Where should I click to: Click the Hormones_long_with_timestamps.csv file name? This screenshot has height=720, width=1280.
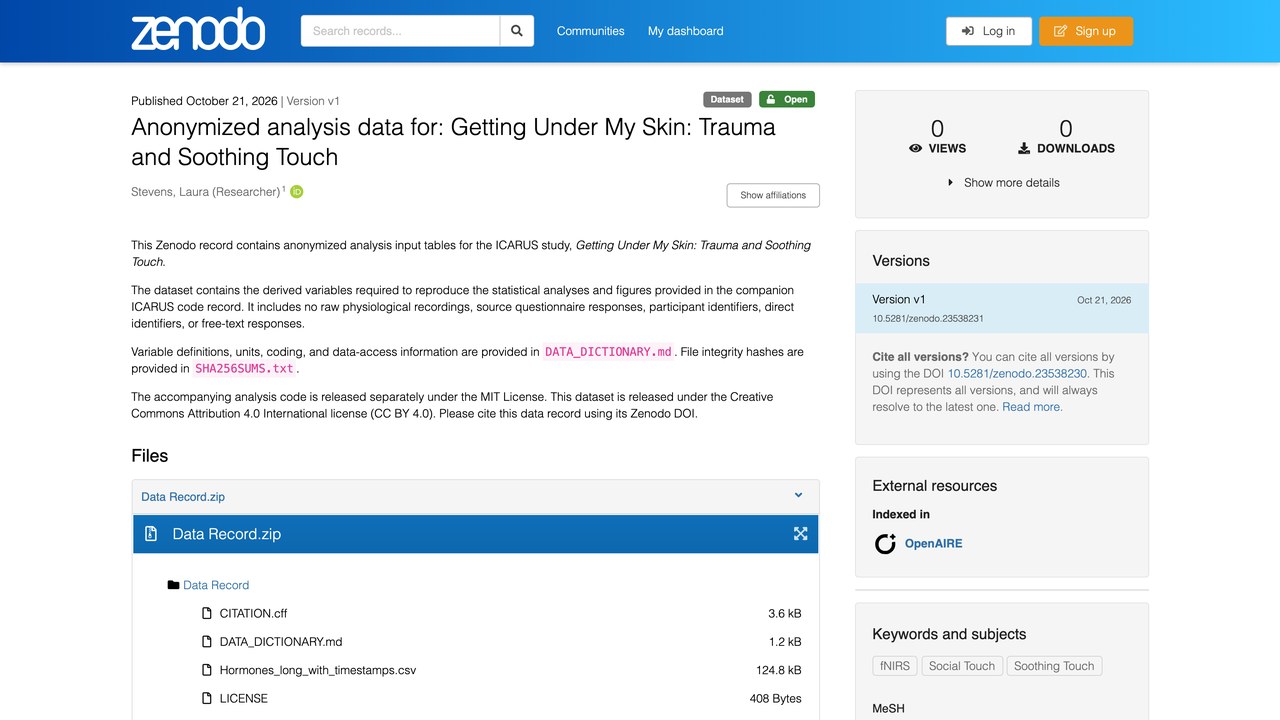click(x=318, y=670)
